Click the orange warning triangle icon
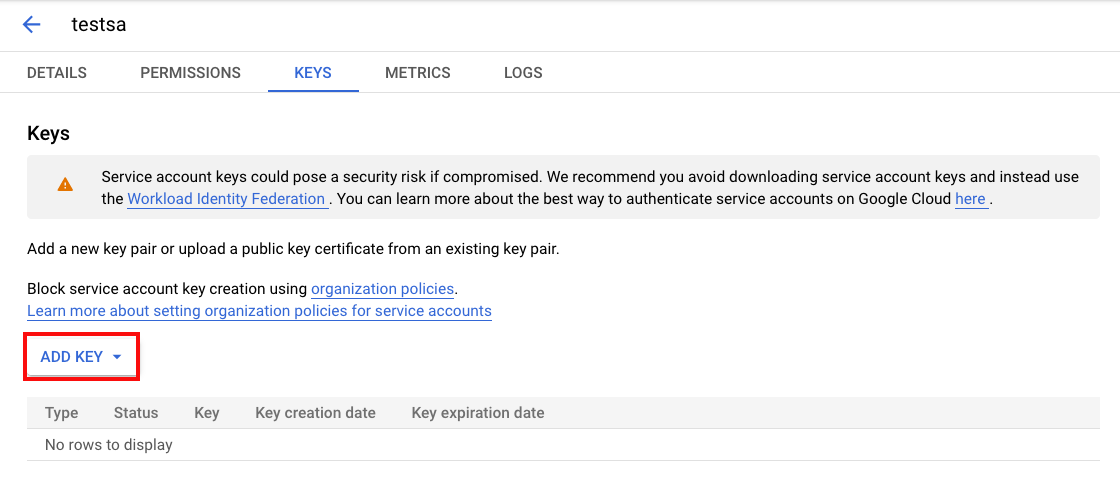 click(65, 185)
